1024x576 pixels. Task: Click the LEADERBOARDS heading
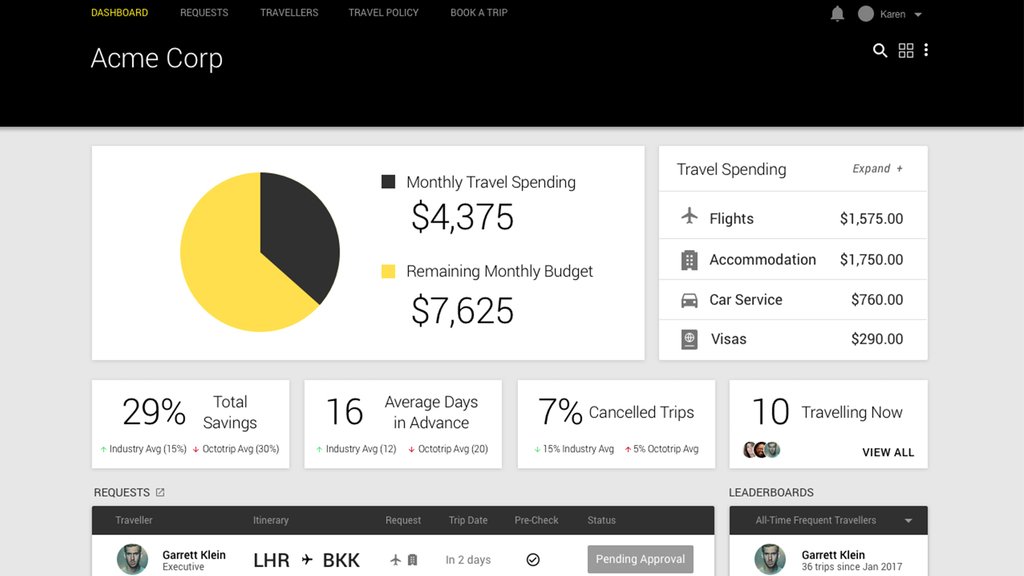771,492
